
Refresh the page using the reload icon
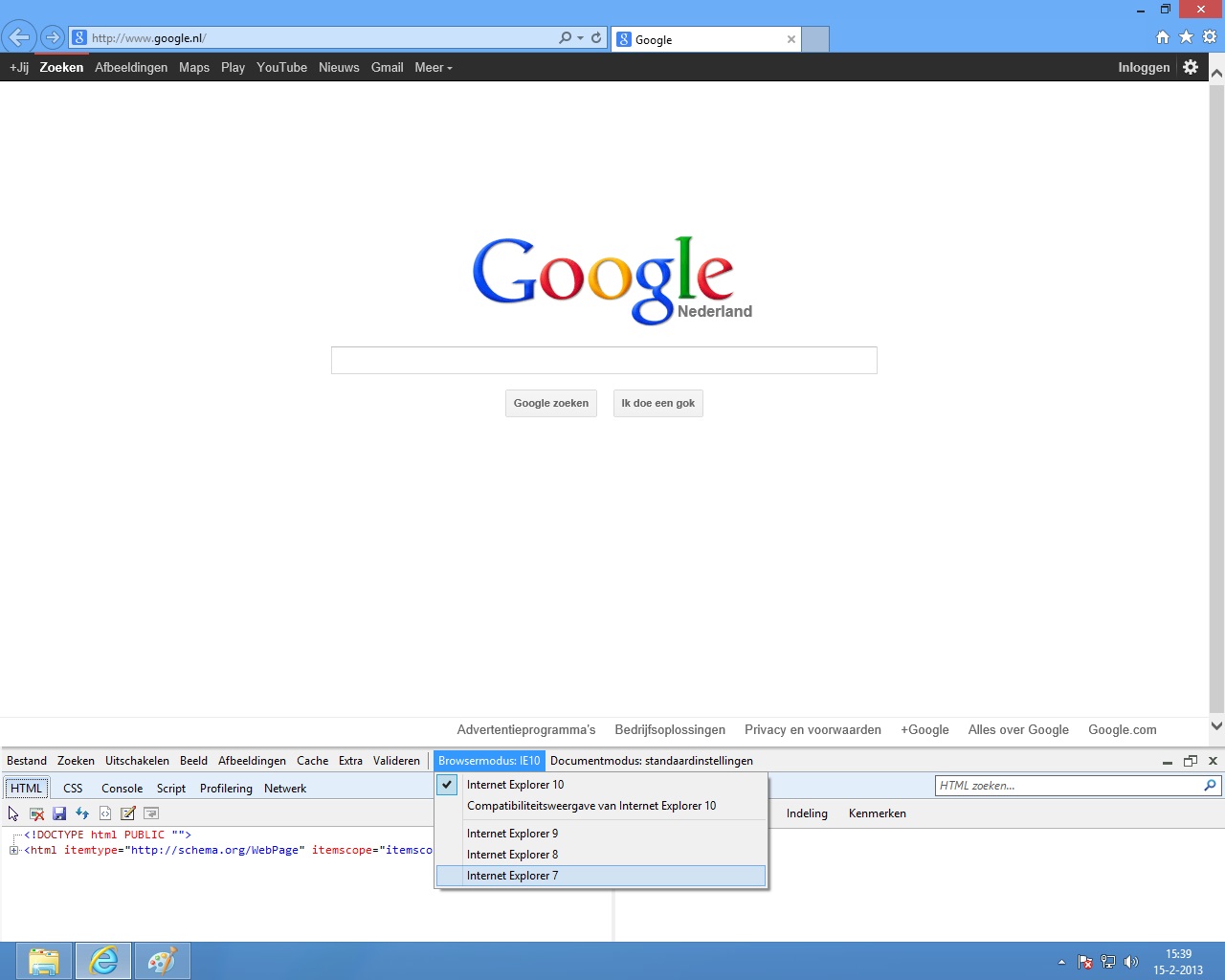point(596,38)
